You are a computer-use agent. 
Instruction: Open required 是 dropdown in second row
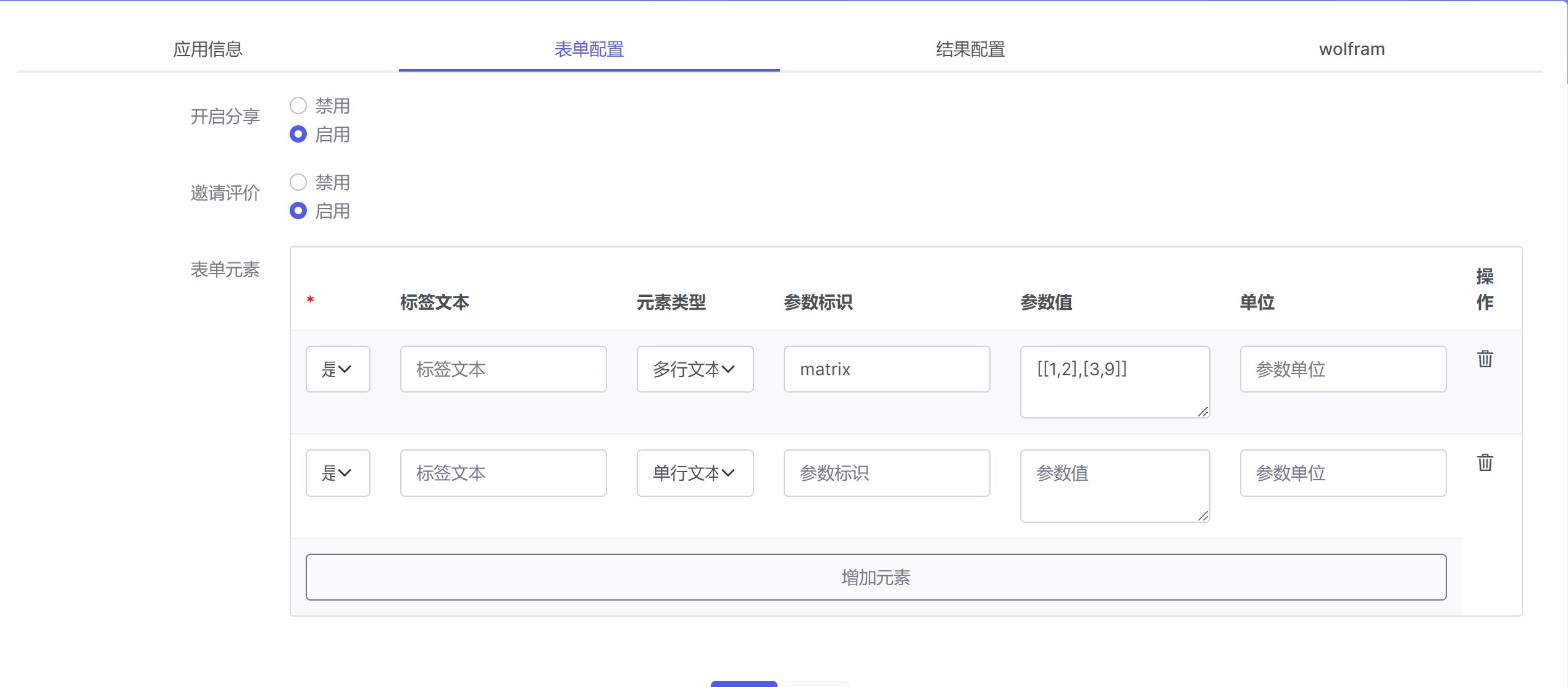[x=337, y=473]
